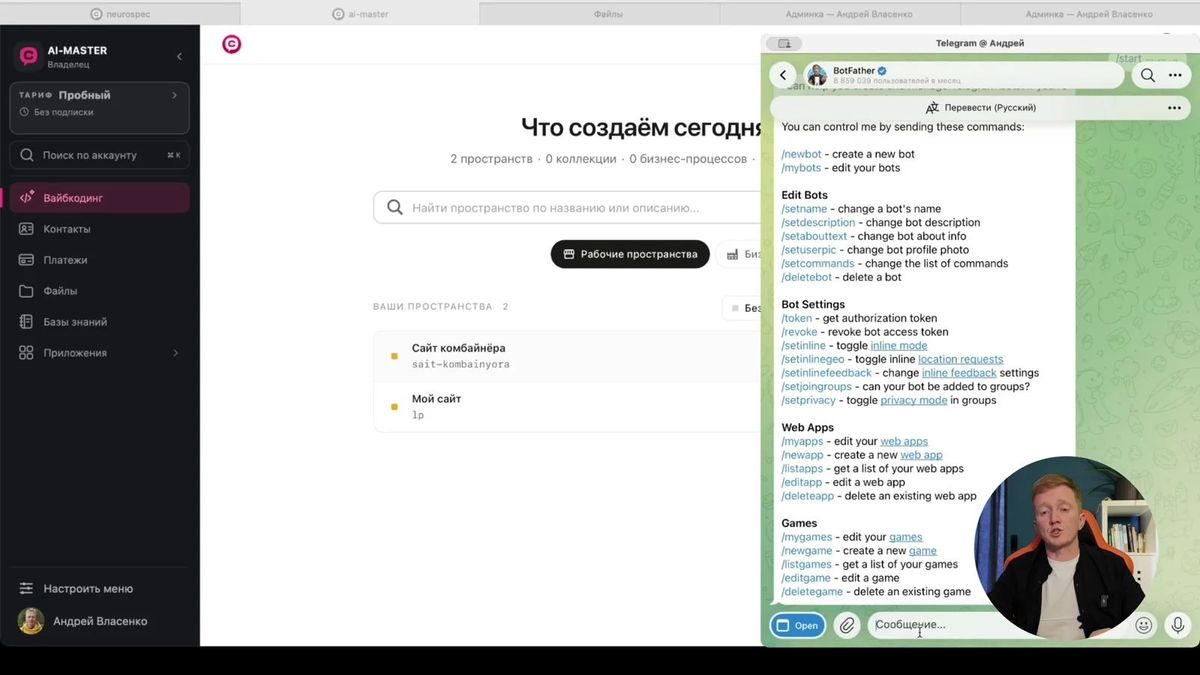Click the Вайбкодинг code icon
The image size is (1200, 675).
(27, 198)
